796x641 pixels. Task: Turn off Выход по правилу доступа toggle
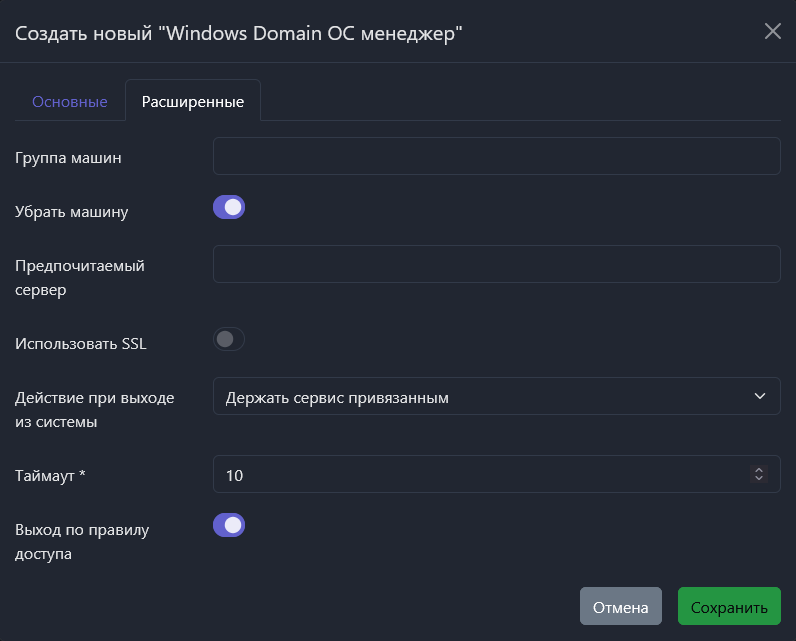pos(229,525)
